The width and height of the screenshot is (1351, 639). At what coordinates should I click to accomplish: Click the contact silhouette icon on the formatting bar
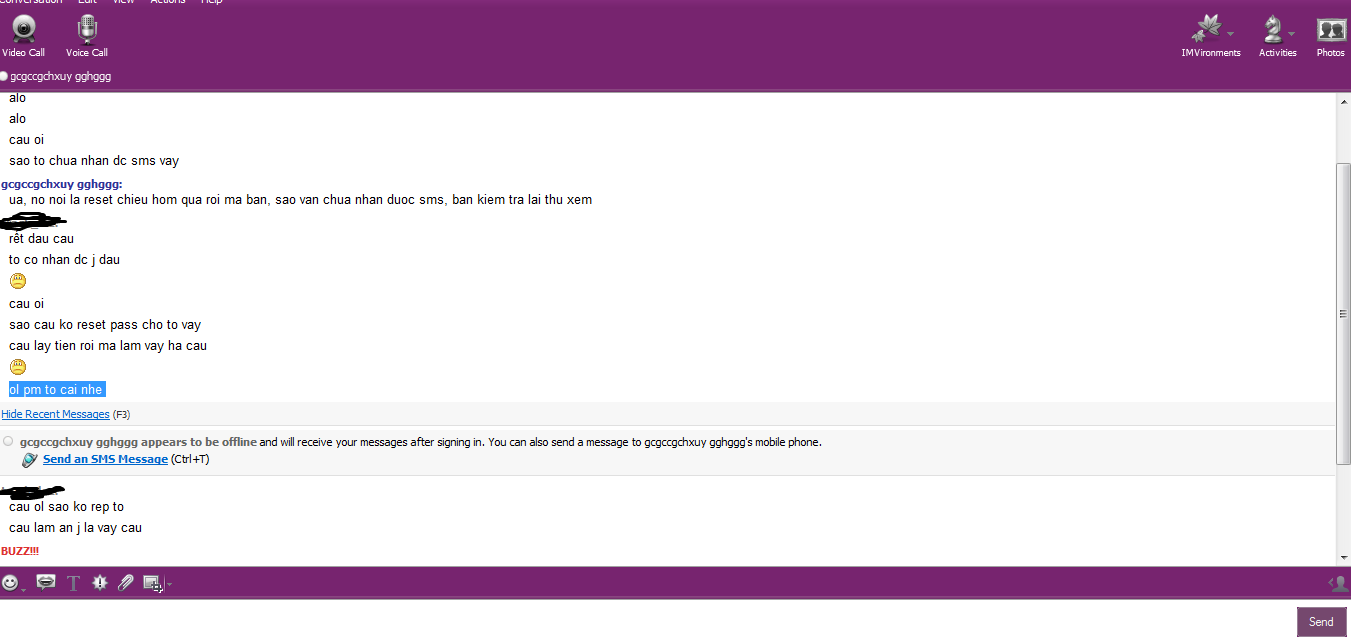(1338, 583)
